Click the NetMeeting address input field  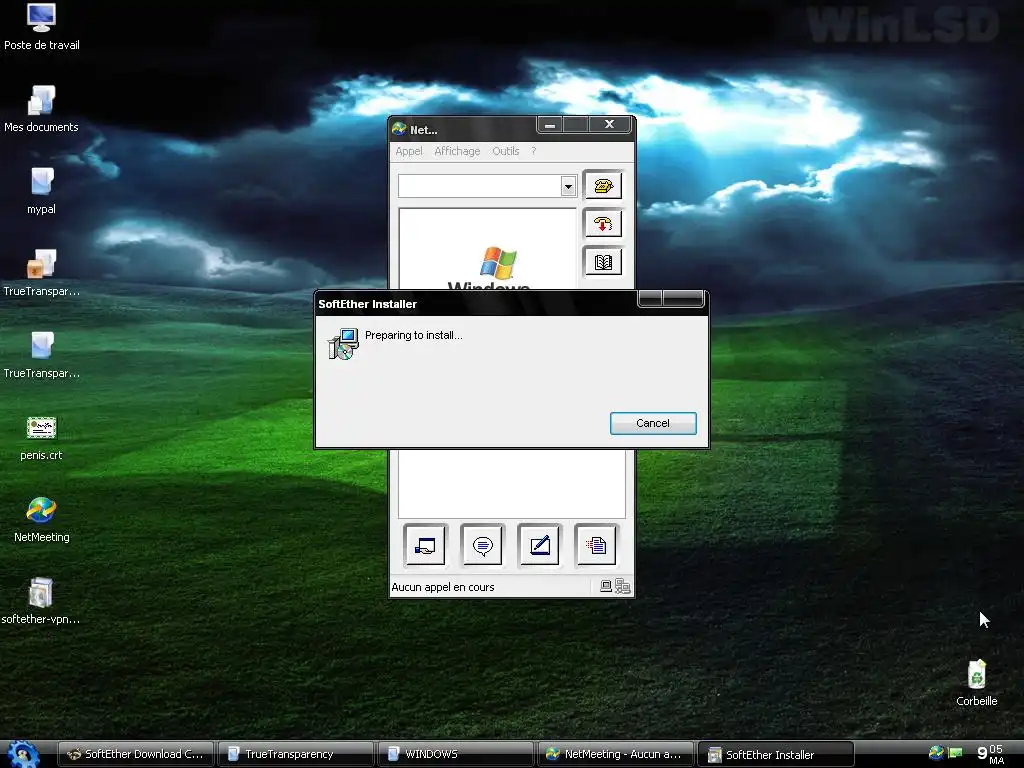tap(479, 187)
